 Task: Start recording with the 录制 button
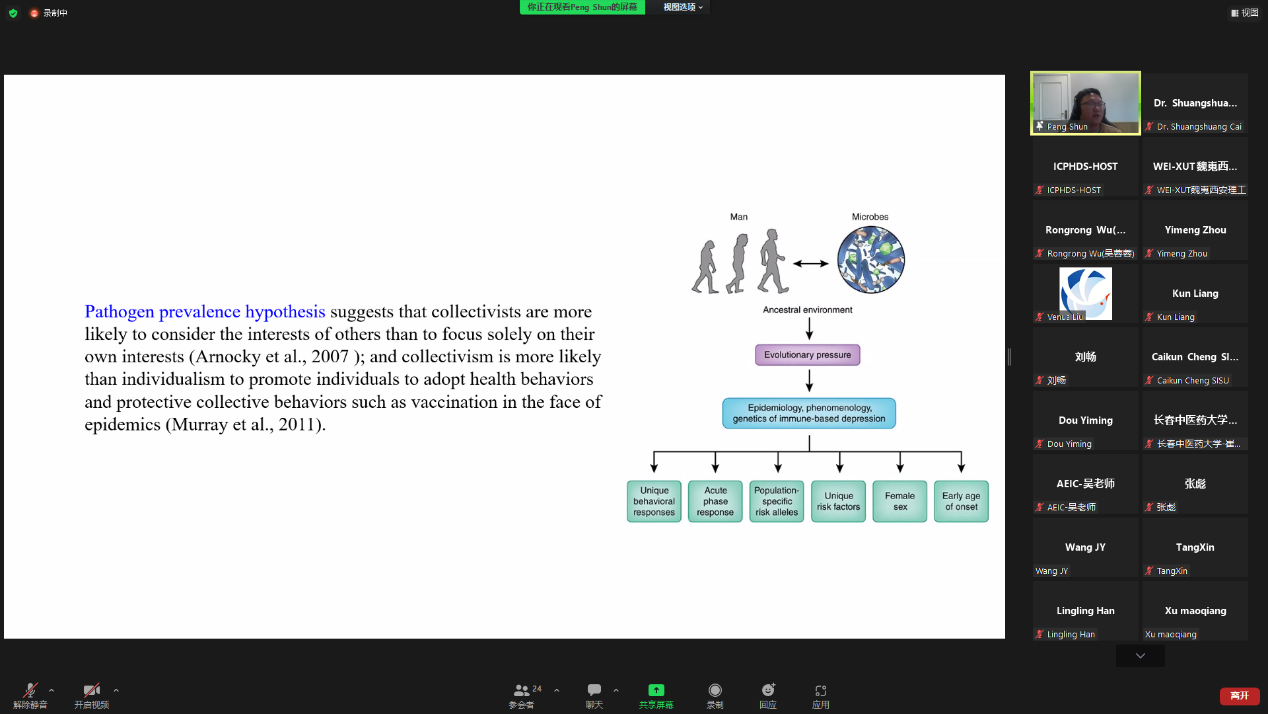[715, 691]
